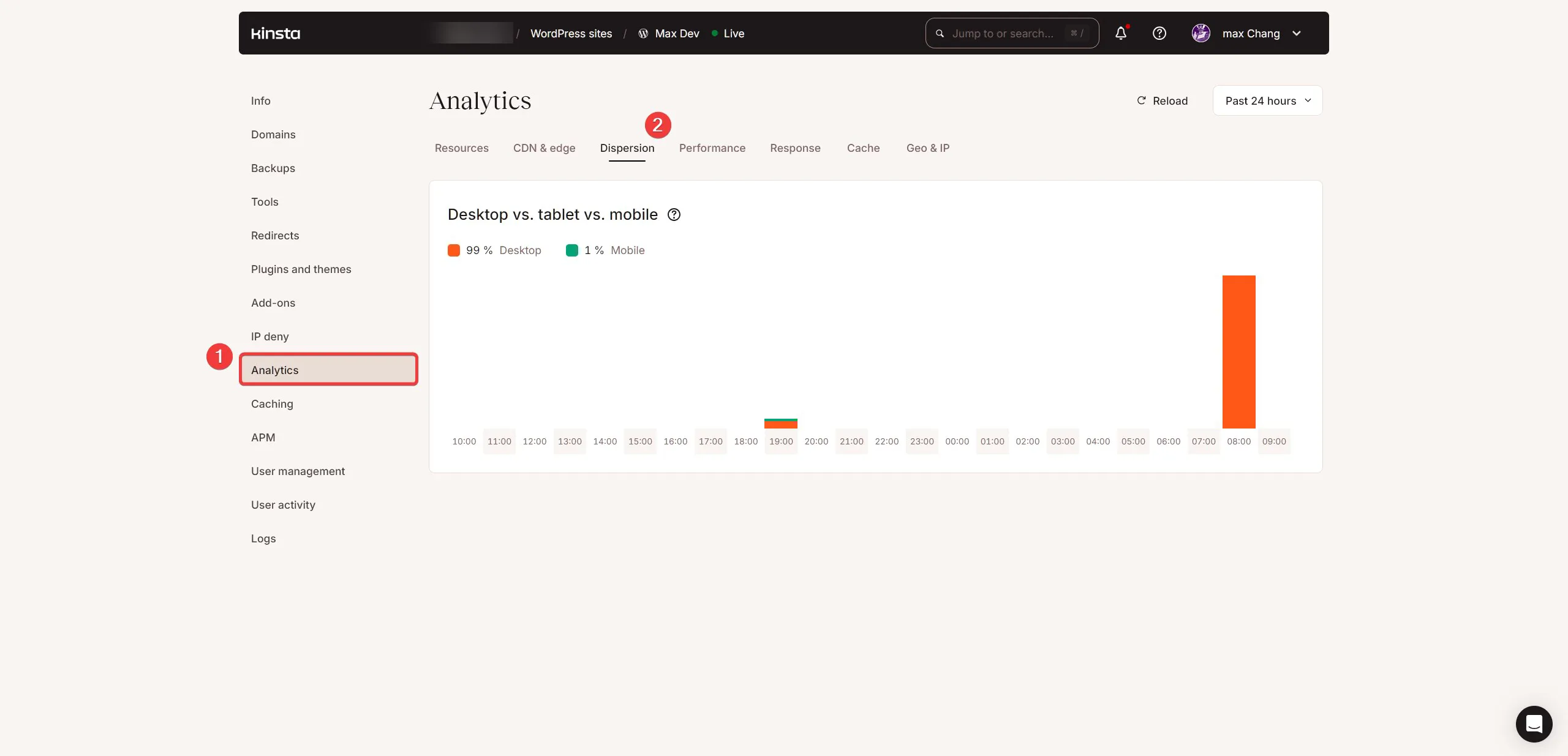Viewport: 1568px width, 756px height.
Task: Click the Jump to or search field
Action: click(x=1012, y=33)
